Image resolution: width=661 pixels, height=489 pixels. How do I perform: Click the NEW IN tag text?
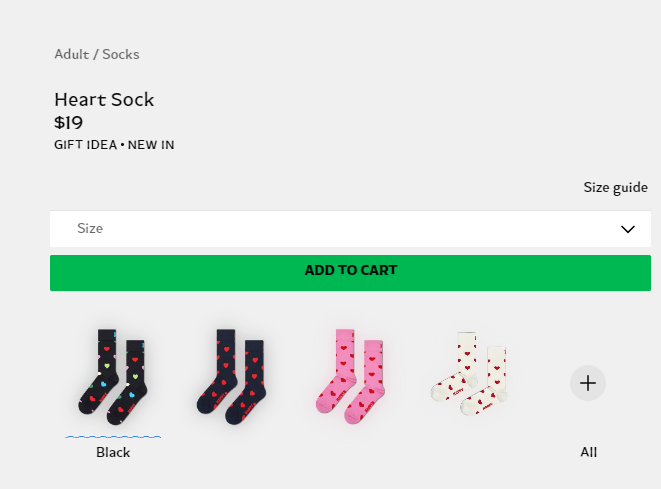(x=151, y=145)
